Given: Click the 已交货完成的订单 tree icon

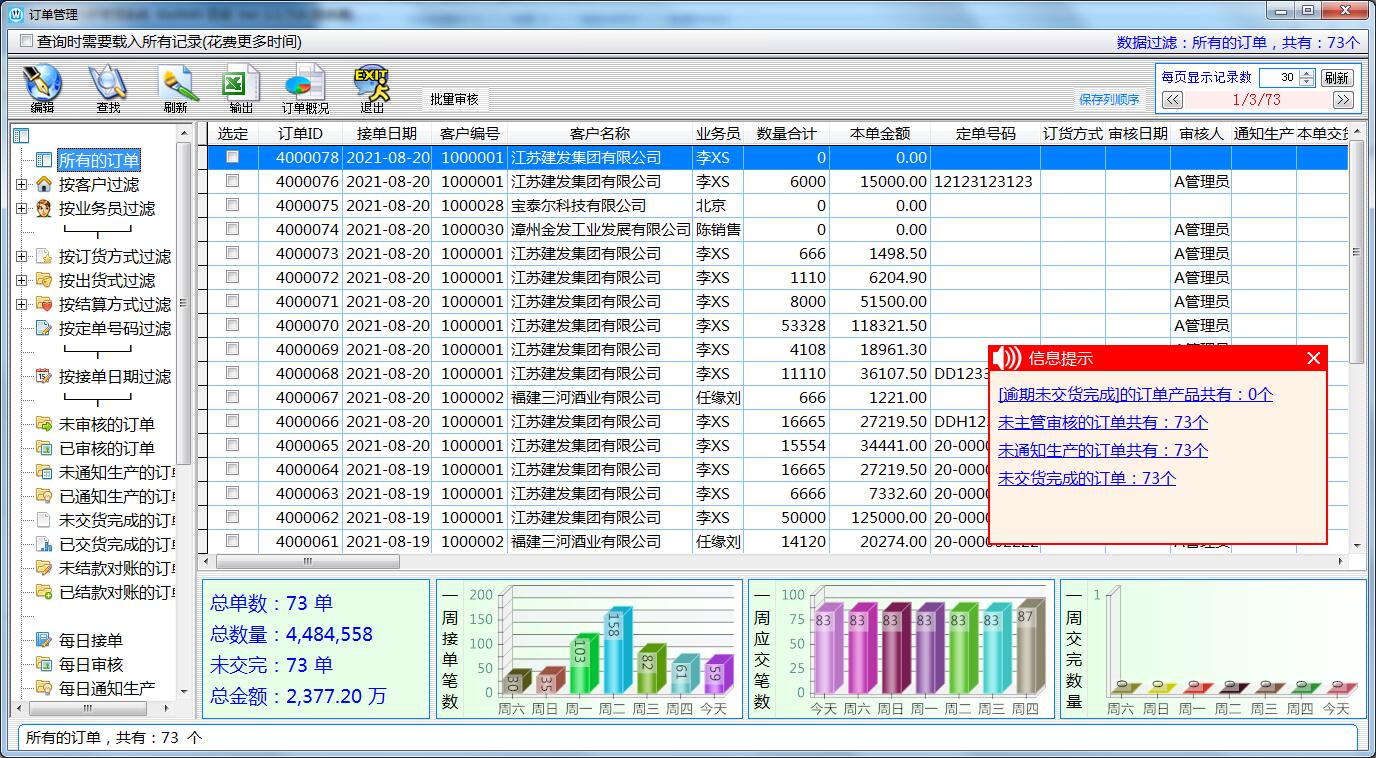Looking at the screenshot, I should pos(43,544).
